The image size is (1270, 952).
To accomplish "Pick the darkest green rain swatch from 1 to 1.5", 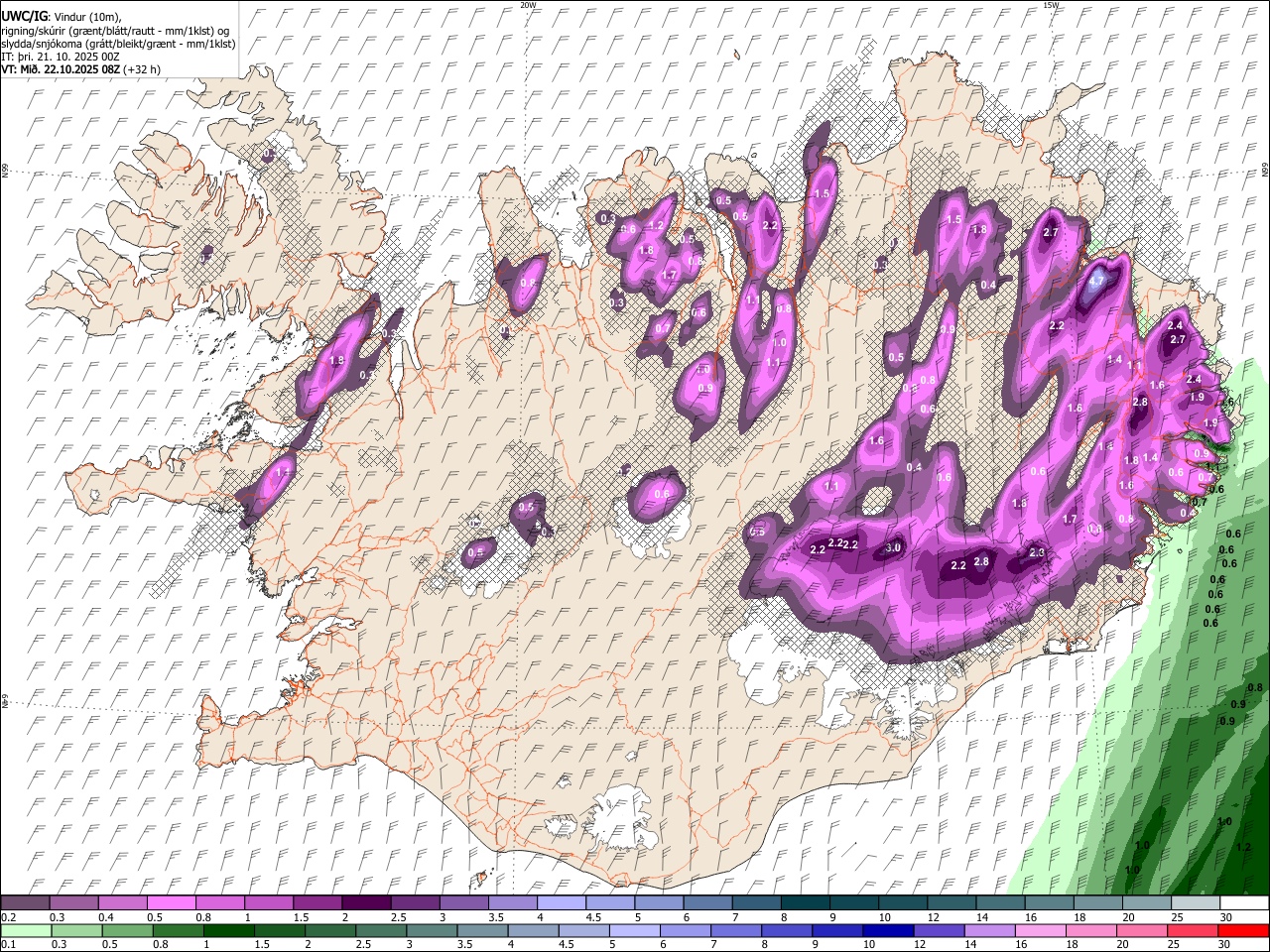I will [x=229, y=930].
